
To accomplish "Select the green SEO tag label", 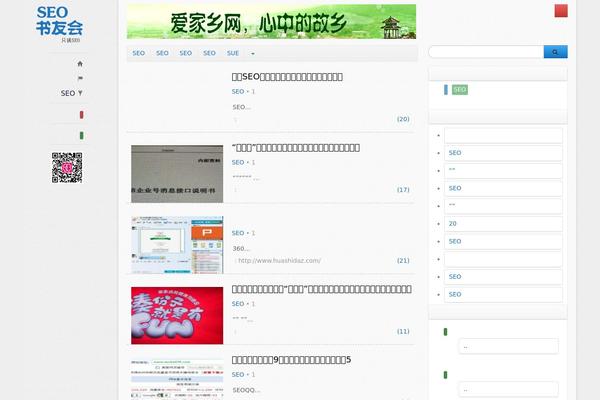I will [x=460, y=90].
